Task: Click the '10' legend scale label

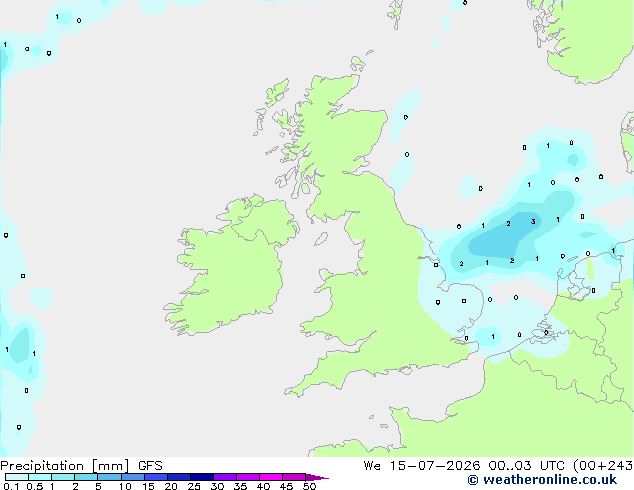Action: pos(125,486)
